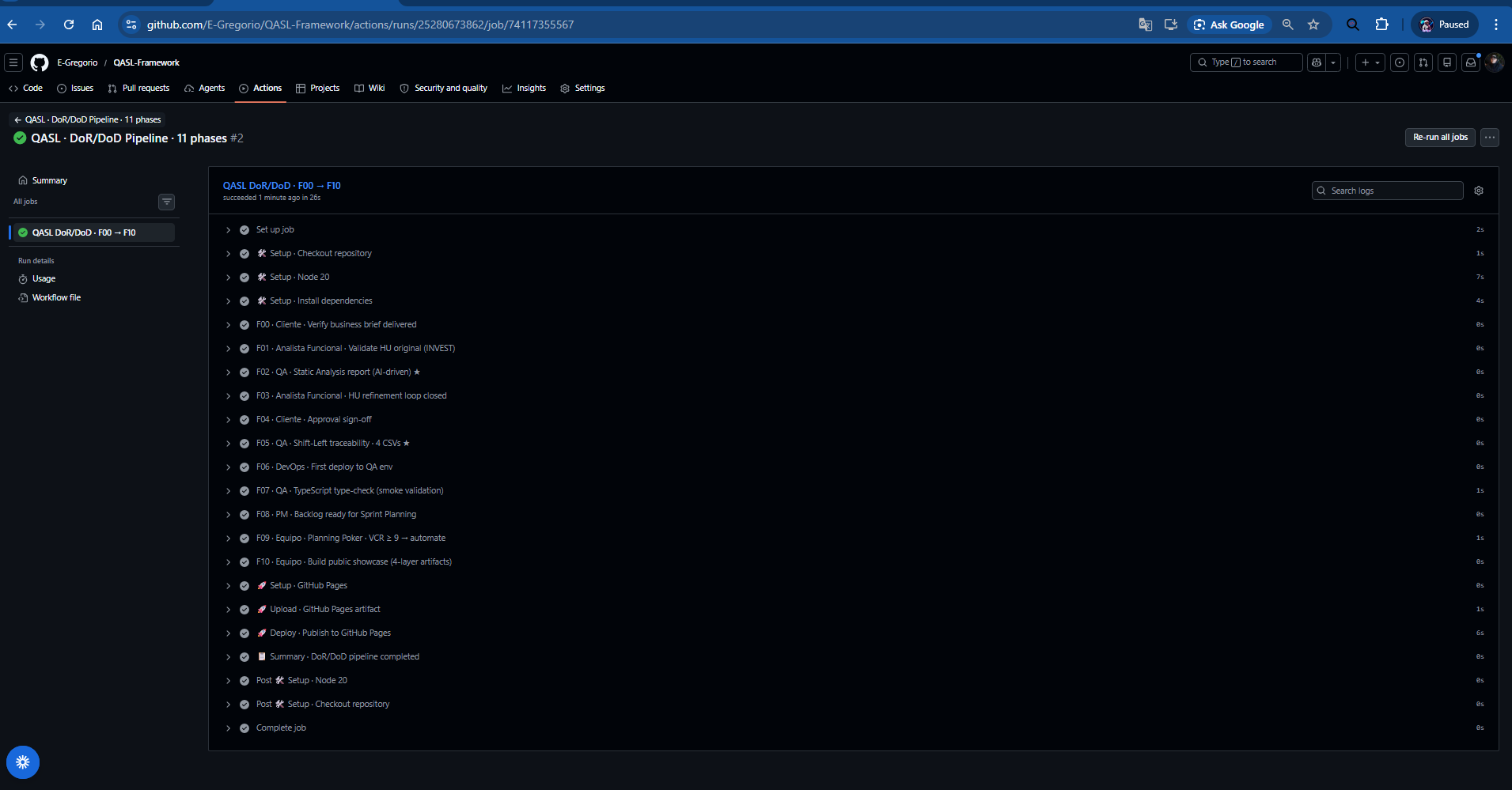Viewport: 1512px width, 790px height.
Task: Open the install app icon in address bar
Action: [x=1171, y=25]
